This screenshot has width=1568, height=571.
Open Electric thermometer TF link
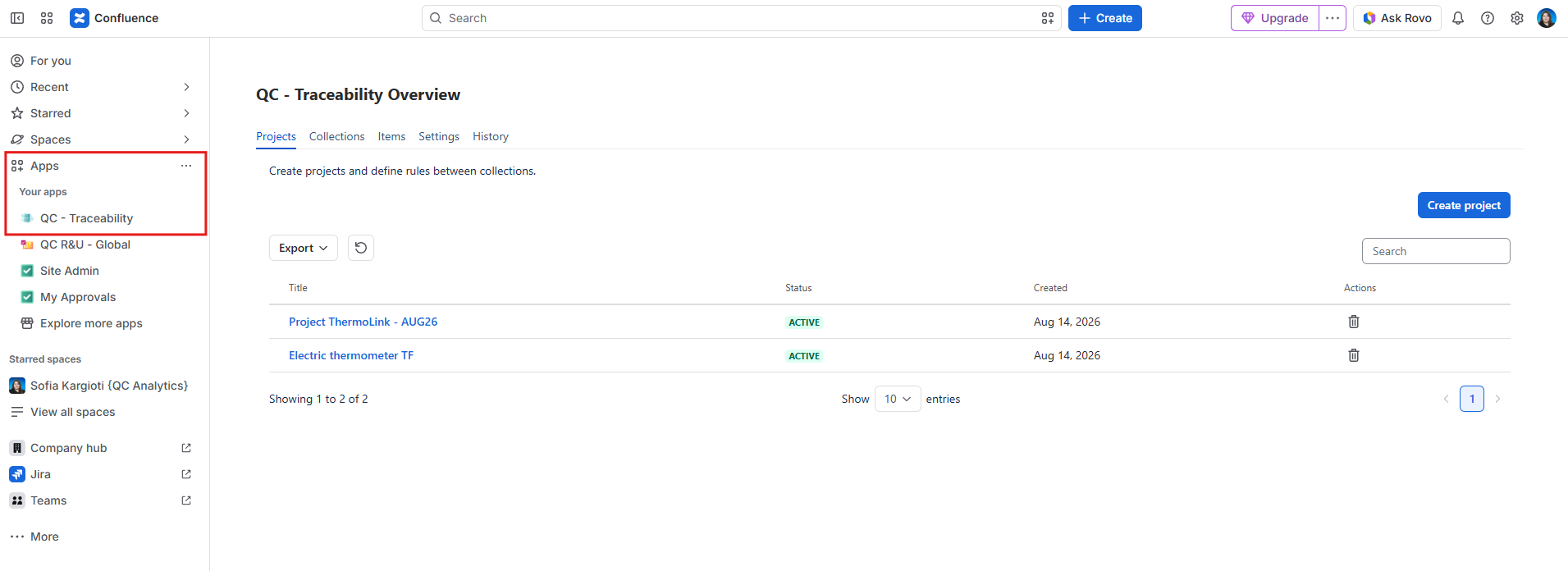[x=351, y=355]
